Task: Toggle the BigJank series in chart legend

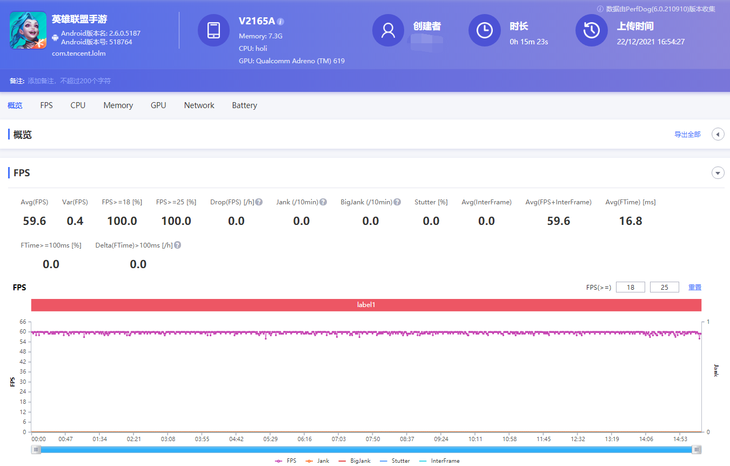Action: tap(354, 461)
